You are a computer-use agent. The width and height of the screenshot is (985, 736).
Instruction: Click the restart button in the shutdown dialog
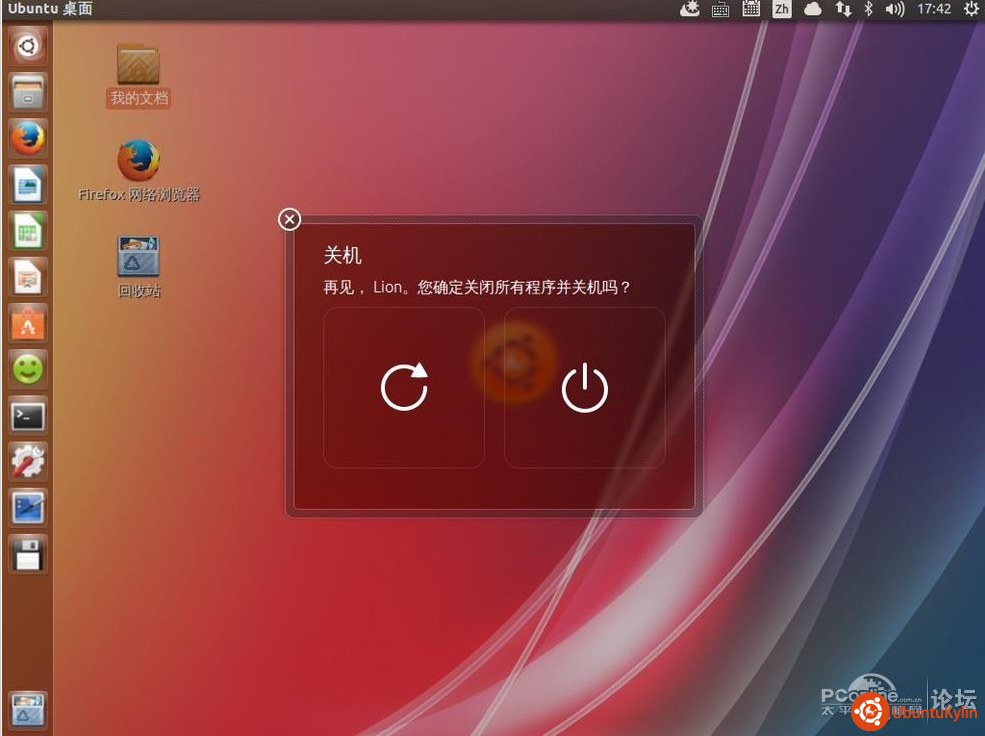click(x=404, y=387)
